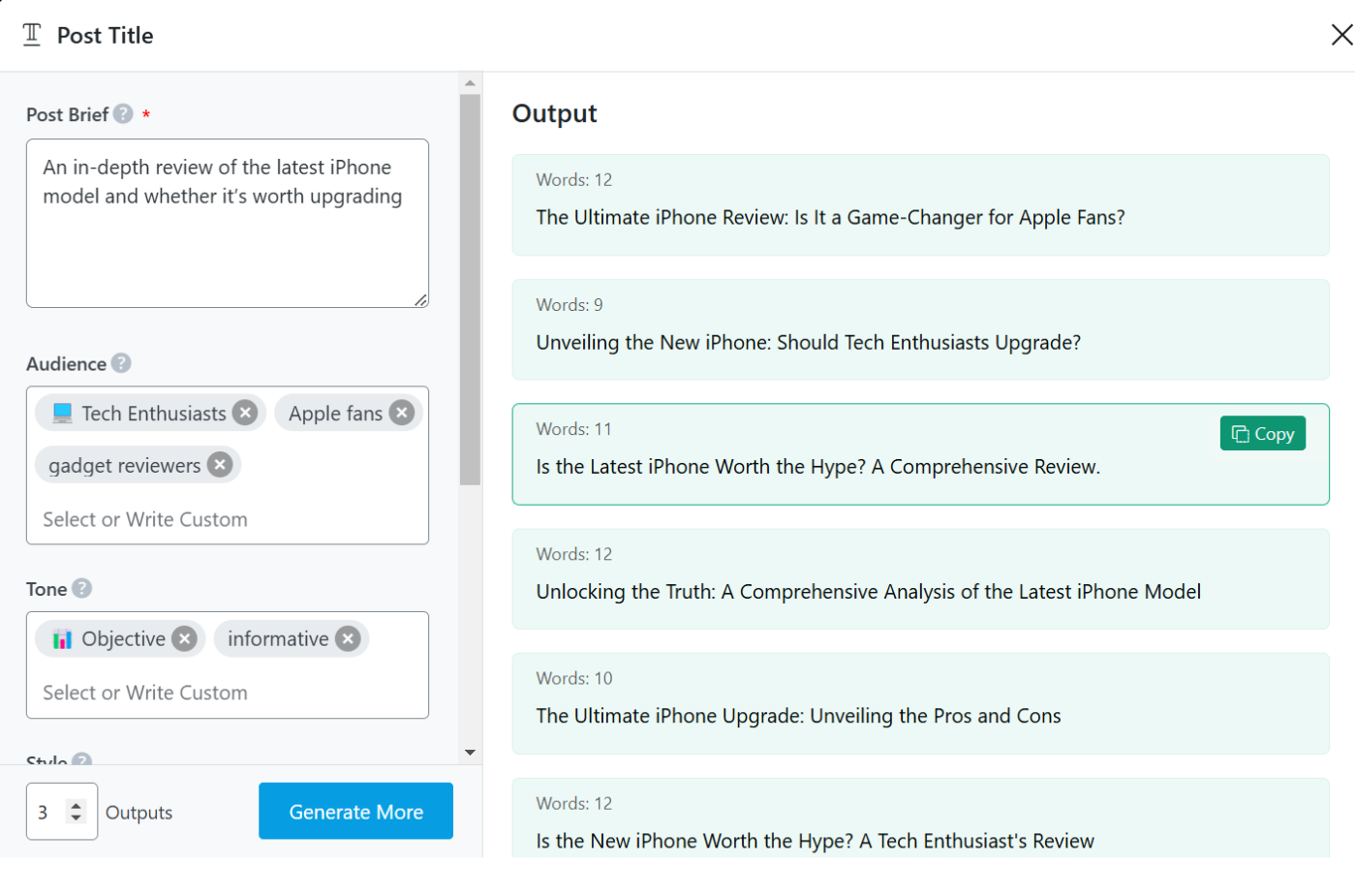Select the 'Game-Changer for Apple Fans' title
The height and width of the screenshot is (896, 1355).
pos(920,204)
